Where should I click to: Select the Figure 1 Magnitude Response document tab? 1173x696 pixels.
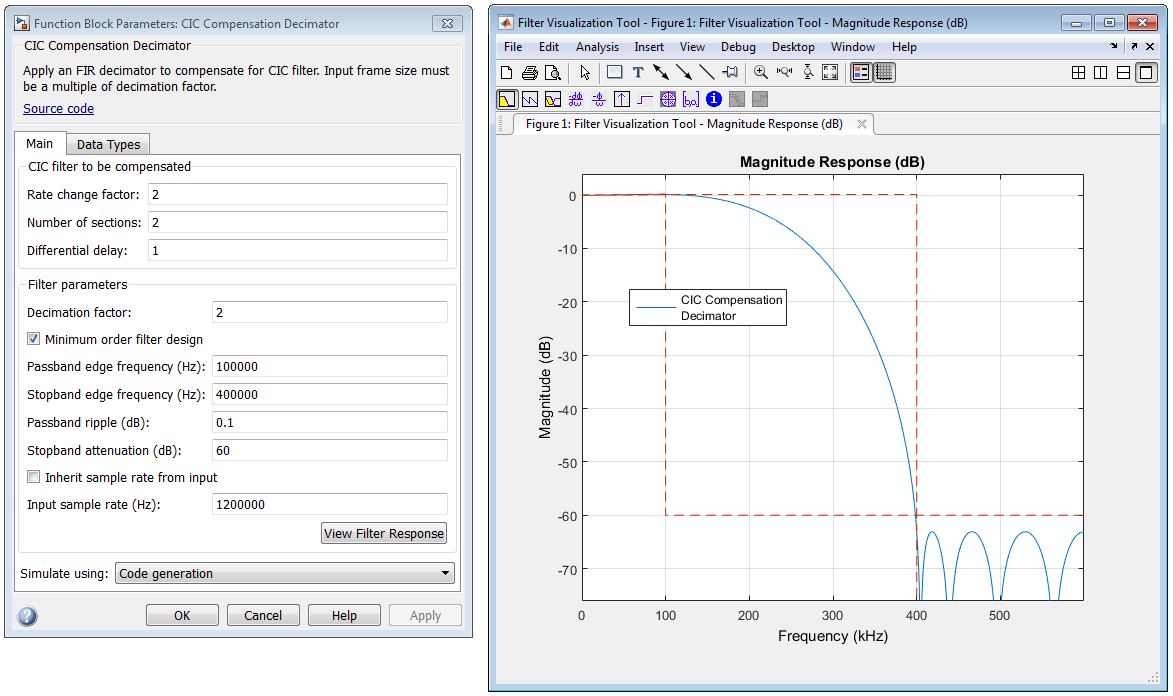tap(684, 124)
